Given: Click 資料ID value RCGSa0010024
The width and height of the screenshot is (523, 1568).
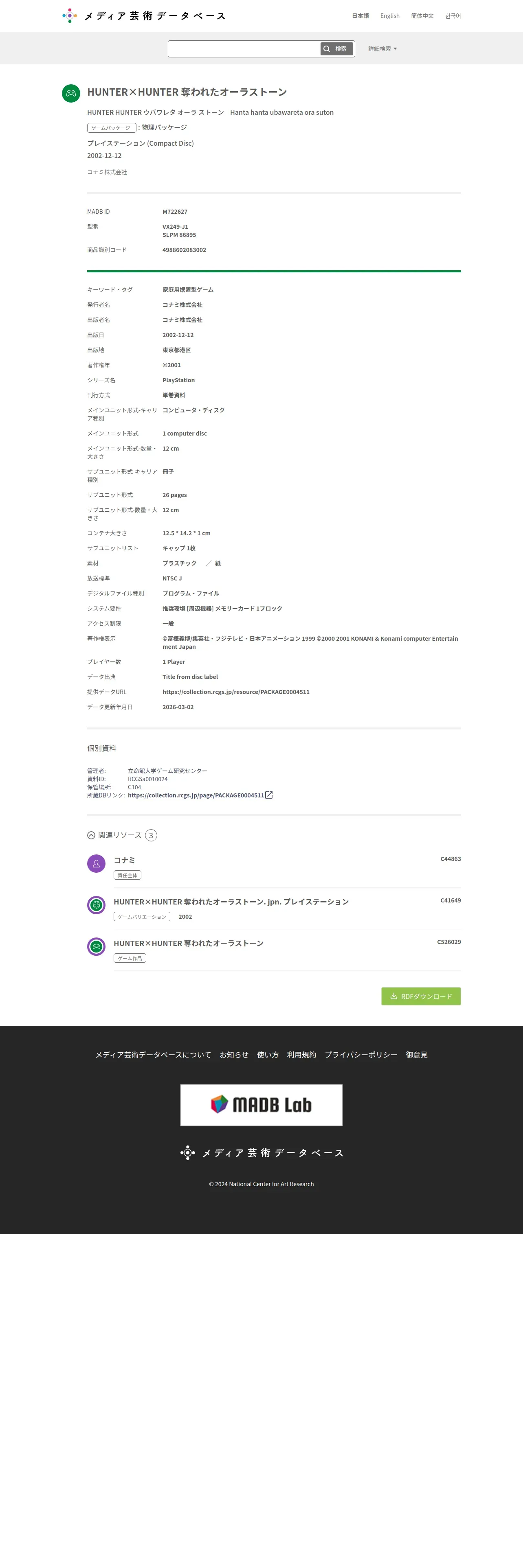Looking at the screenshot, I should (147, 779).
